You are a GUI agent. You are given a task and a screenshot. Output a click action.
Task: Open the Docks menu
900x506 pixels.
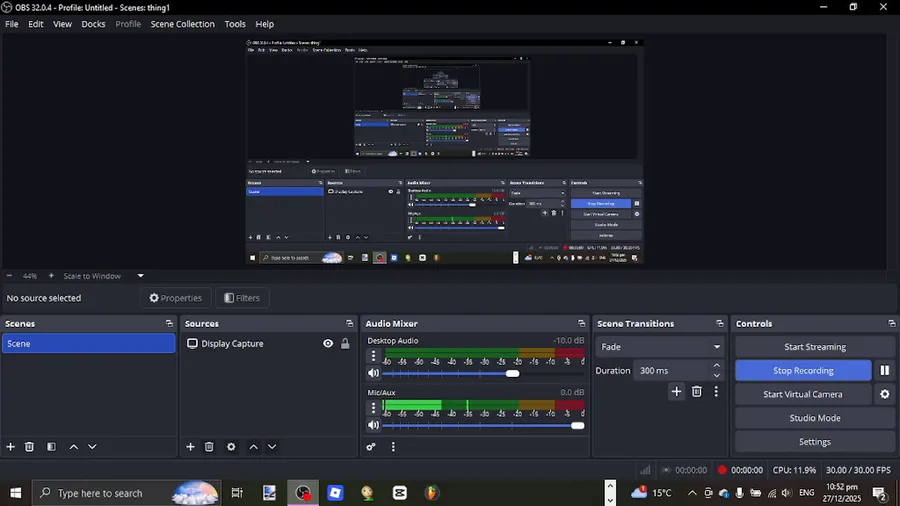coord(93,24)
